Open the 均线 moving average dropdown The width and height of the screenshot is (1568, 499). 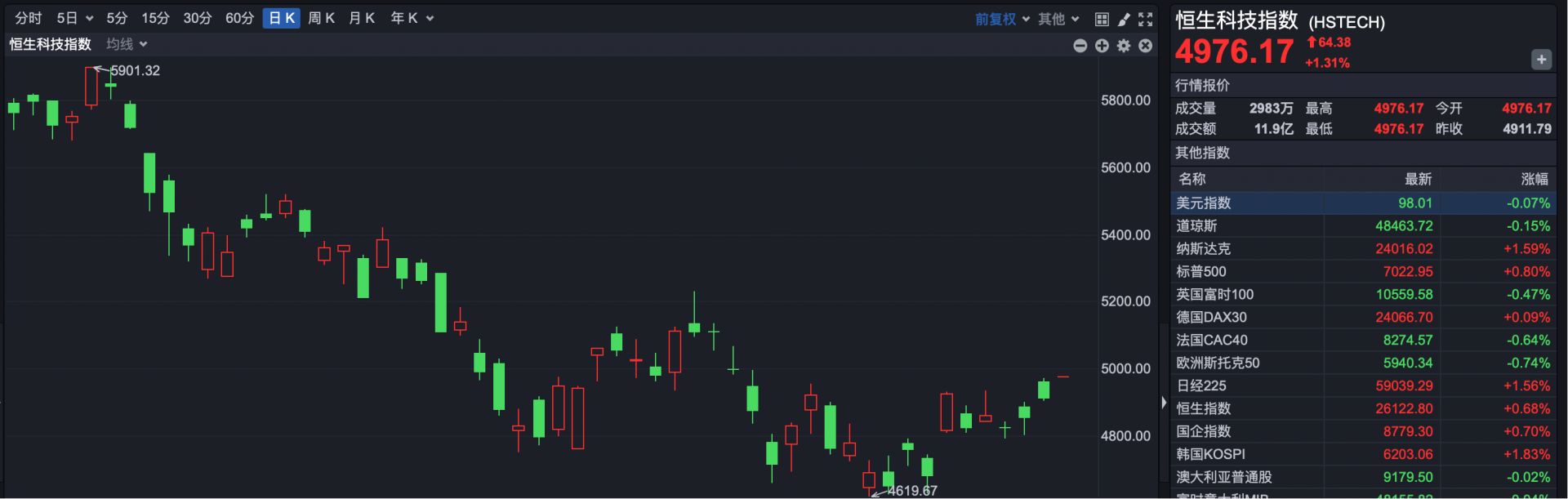click(127, 44)
